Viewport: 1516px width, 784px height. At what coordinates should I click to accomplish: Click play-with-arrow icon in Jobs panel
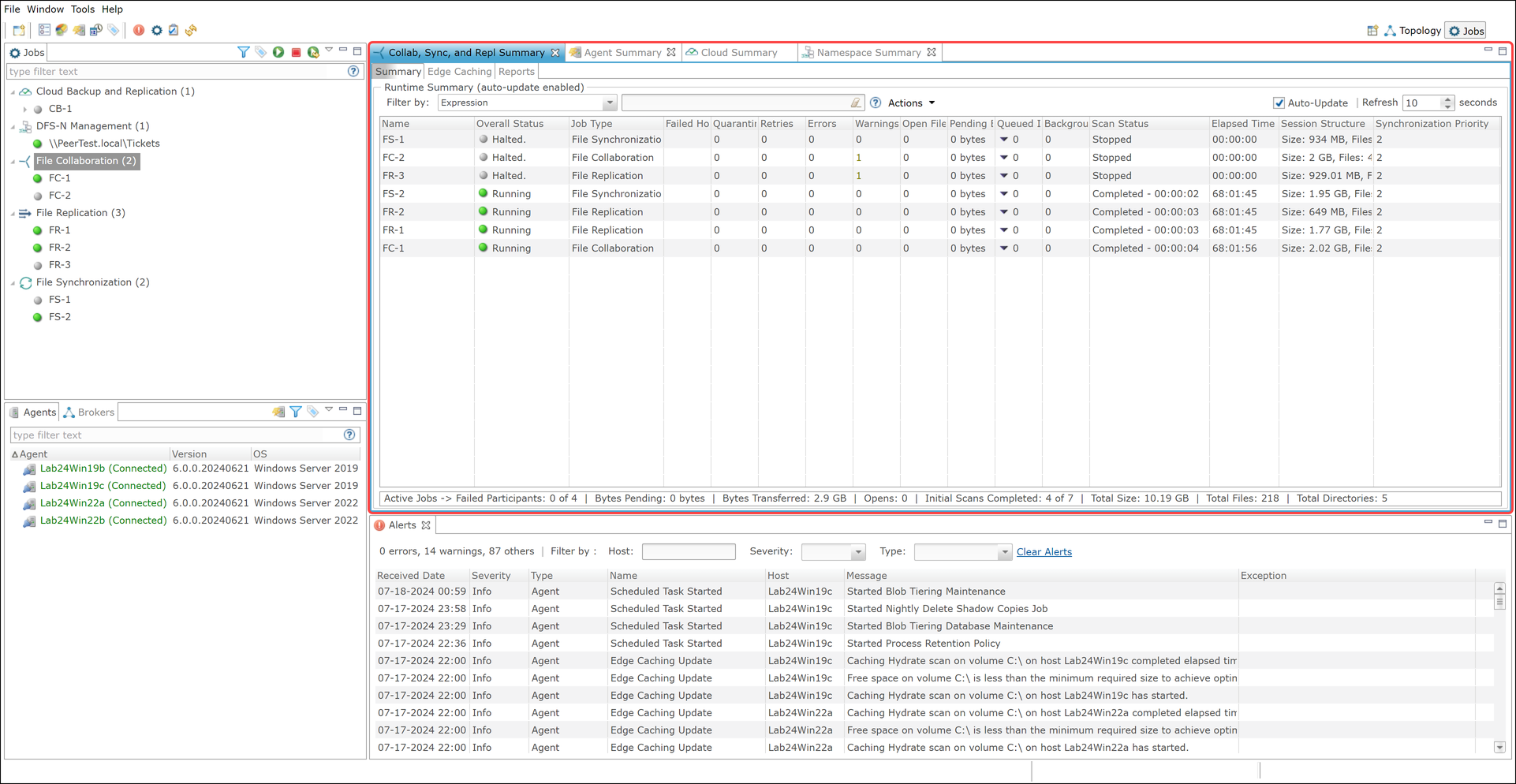click(x=313, y=52)
